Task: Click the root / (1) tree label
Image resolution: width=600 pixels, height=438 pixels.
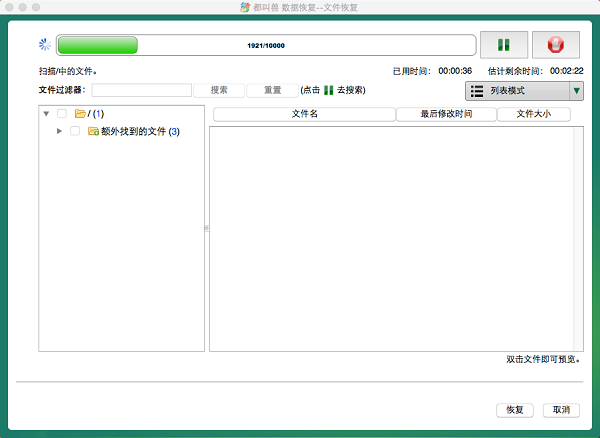Action: tap(96, 114)
